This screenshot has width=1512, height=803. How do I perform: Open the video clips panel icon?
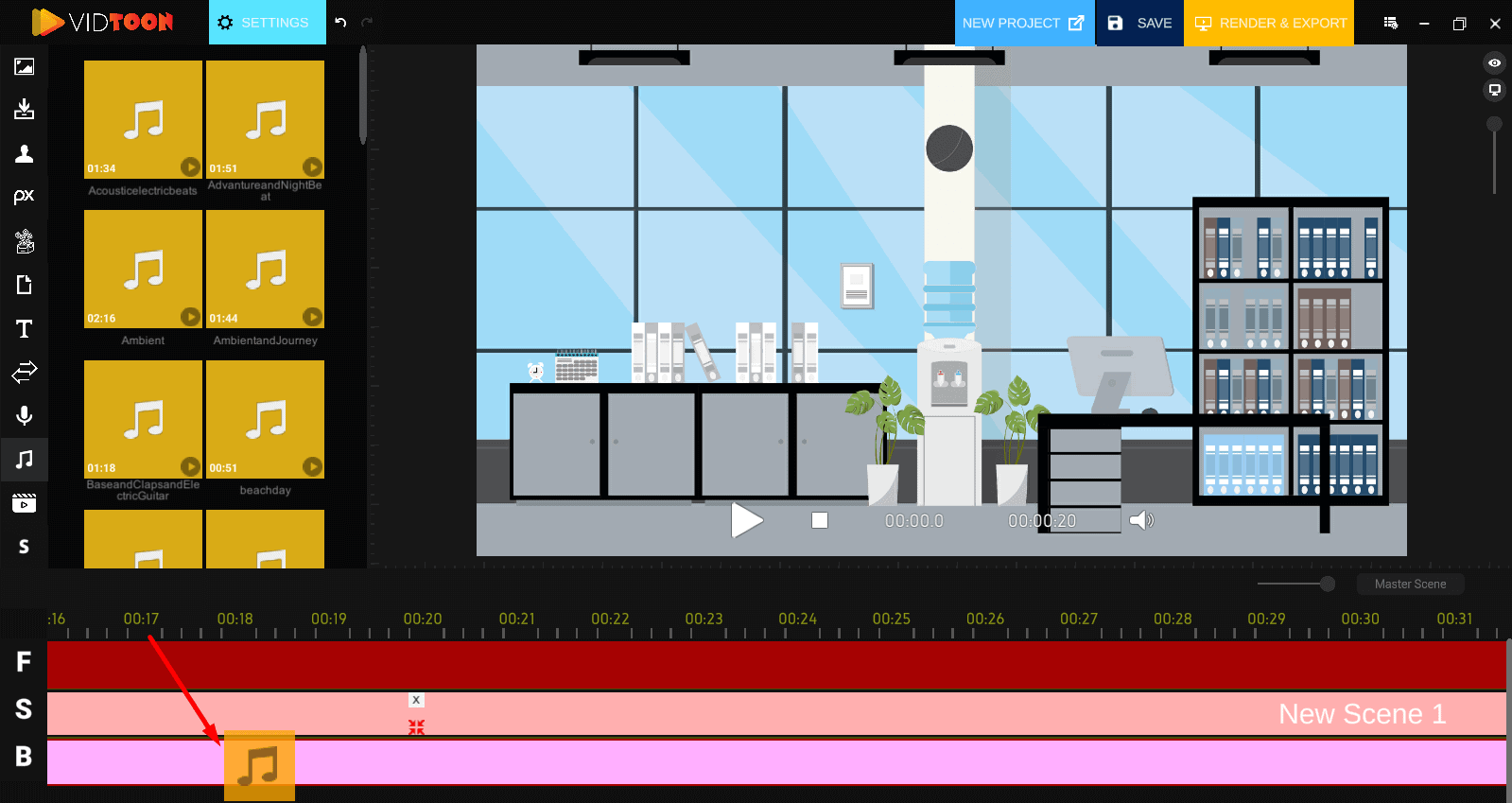[24, 502]
